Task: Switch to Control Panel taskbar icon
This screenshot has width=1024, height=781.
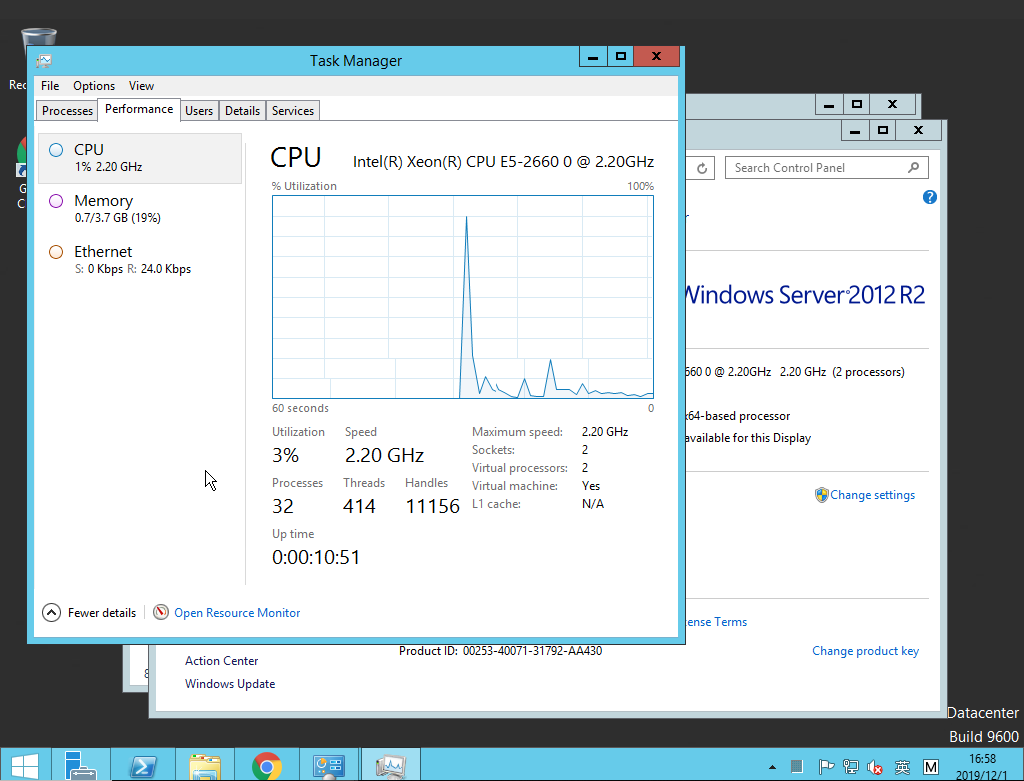Action: tap(328, 765)
